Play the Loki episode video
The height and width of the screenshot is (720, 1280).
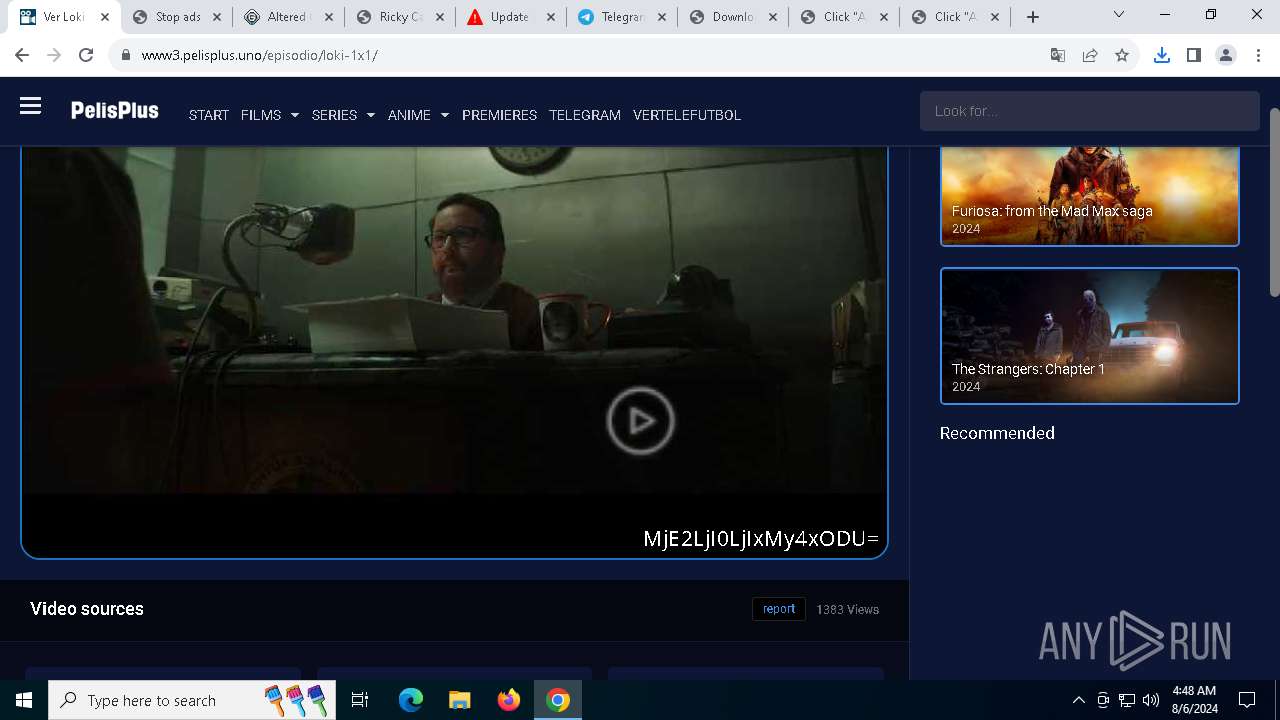(x=640, y=421)
